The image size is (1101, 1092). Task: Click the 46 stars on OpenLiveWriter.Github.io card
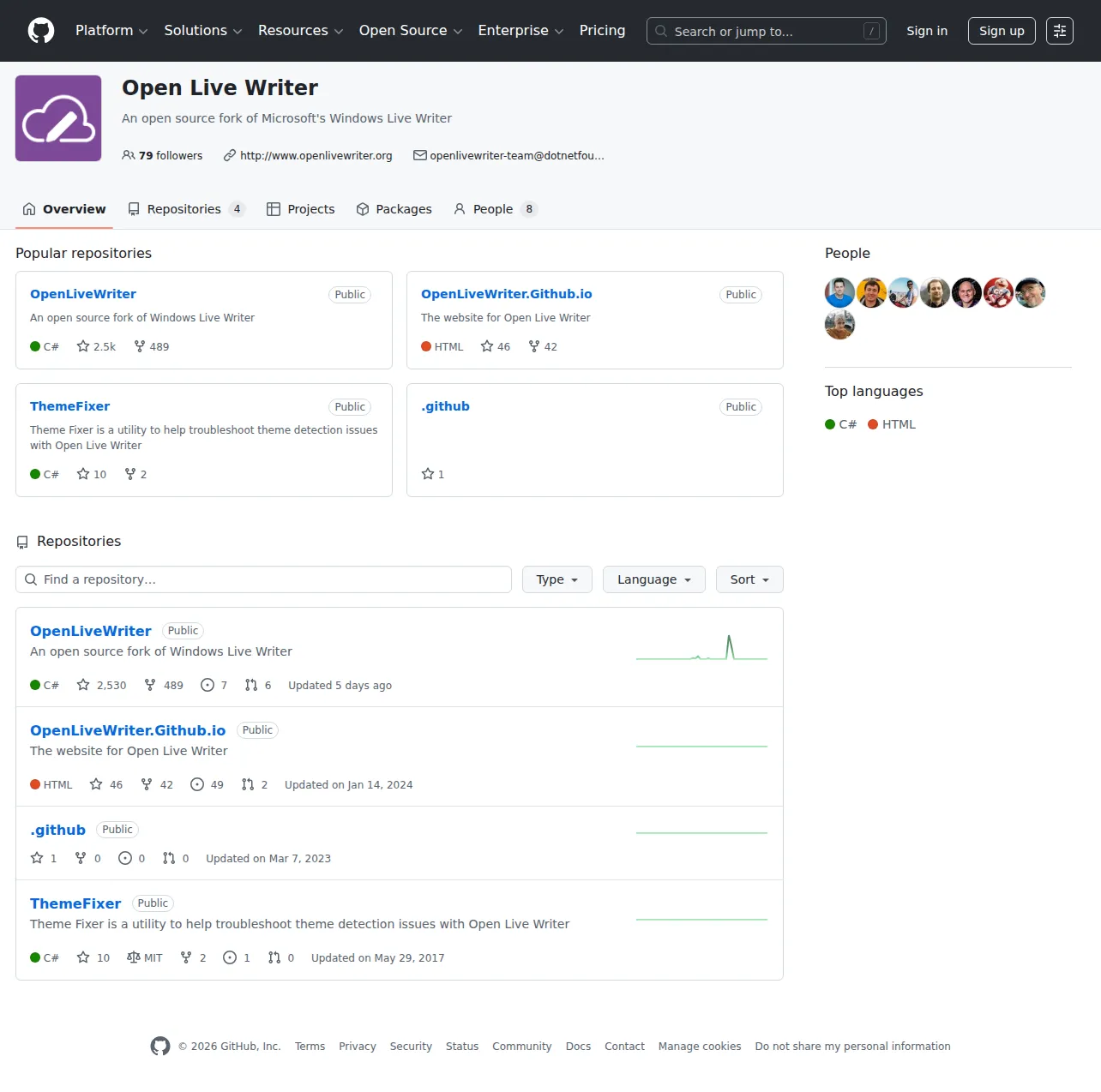pyautogui.click(x=496, y=346)
